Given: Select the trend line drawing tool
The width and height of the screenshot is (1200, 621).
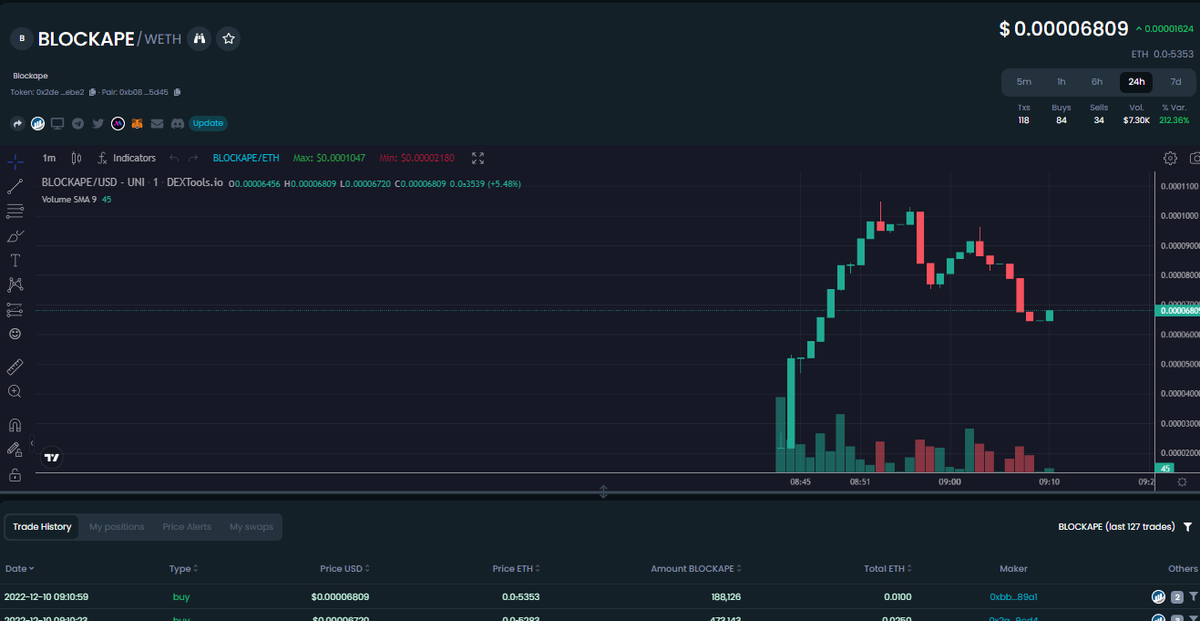Looking at the screenshot, I should (x=15, y=186).
